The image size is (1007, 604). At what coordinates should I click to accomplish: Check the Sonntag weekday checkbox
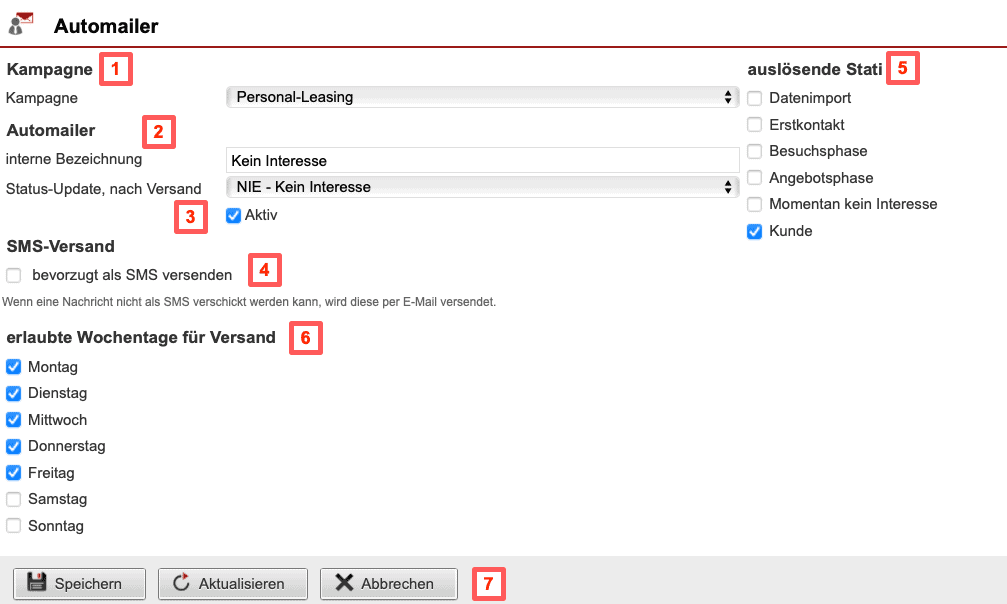14,526
